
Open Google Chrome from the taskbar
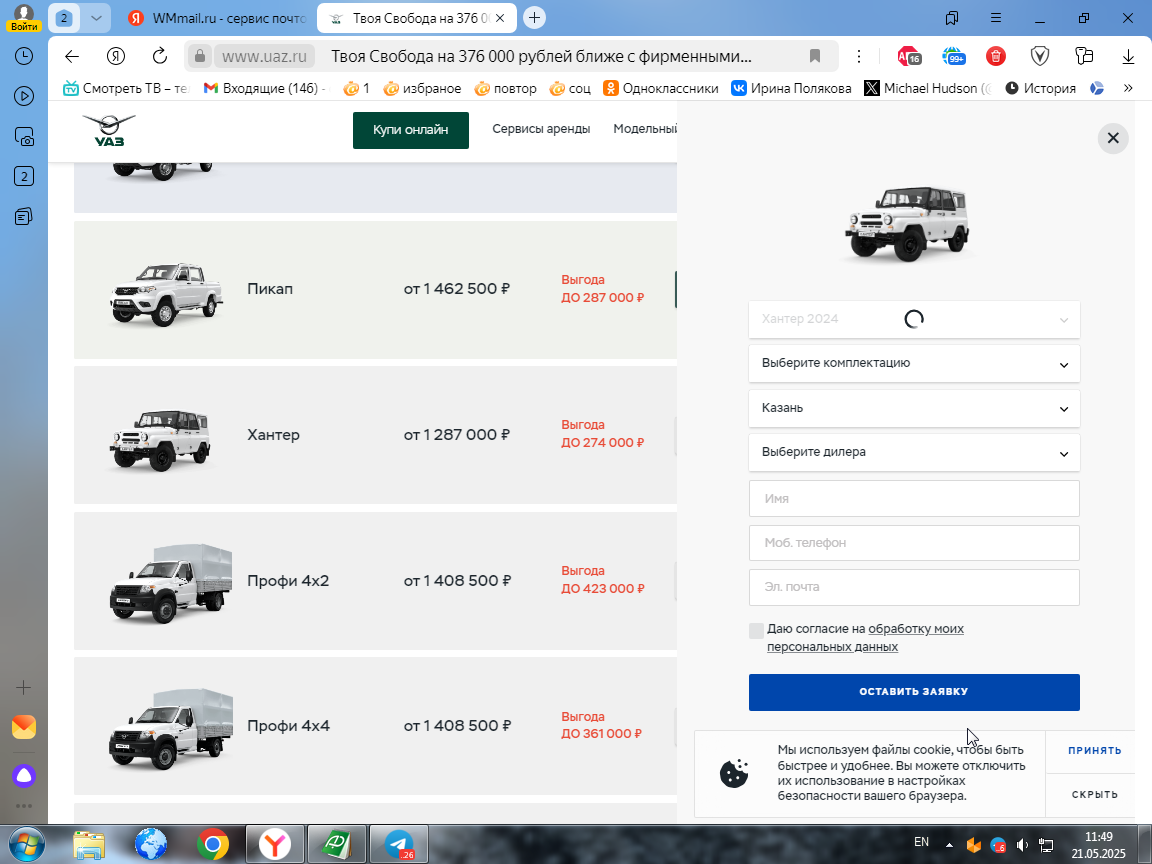(212, 844)
